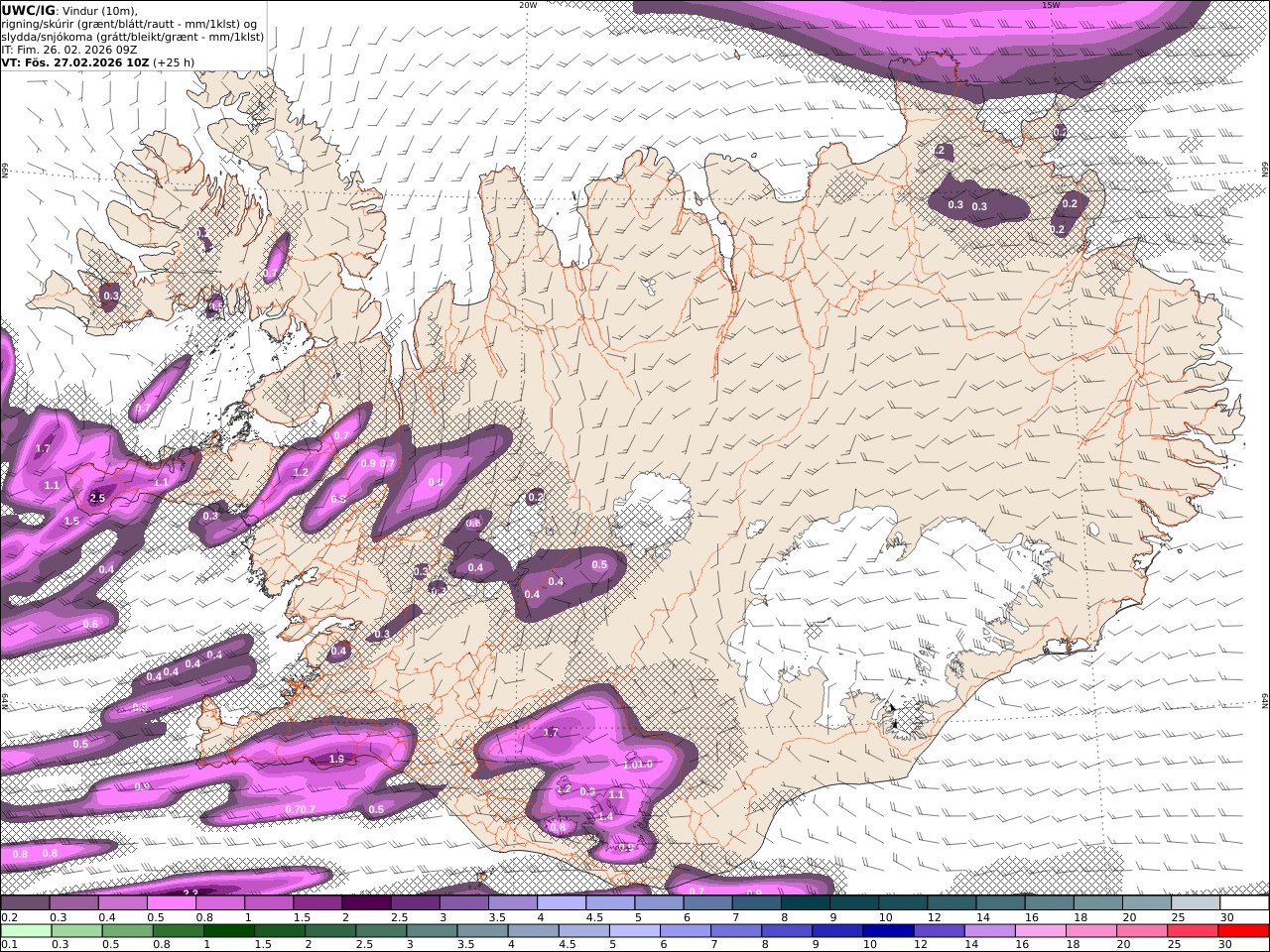Pick lower legend swatch between 25 and 30
The width and height of the screenshot is (1270, 952).
[x=1194, y=930]
